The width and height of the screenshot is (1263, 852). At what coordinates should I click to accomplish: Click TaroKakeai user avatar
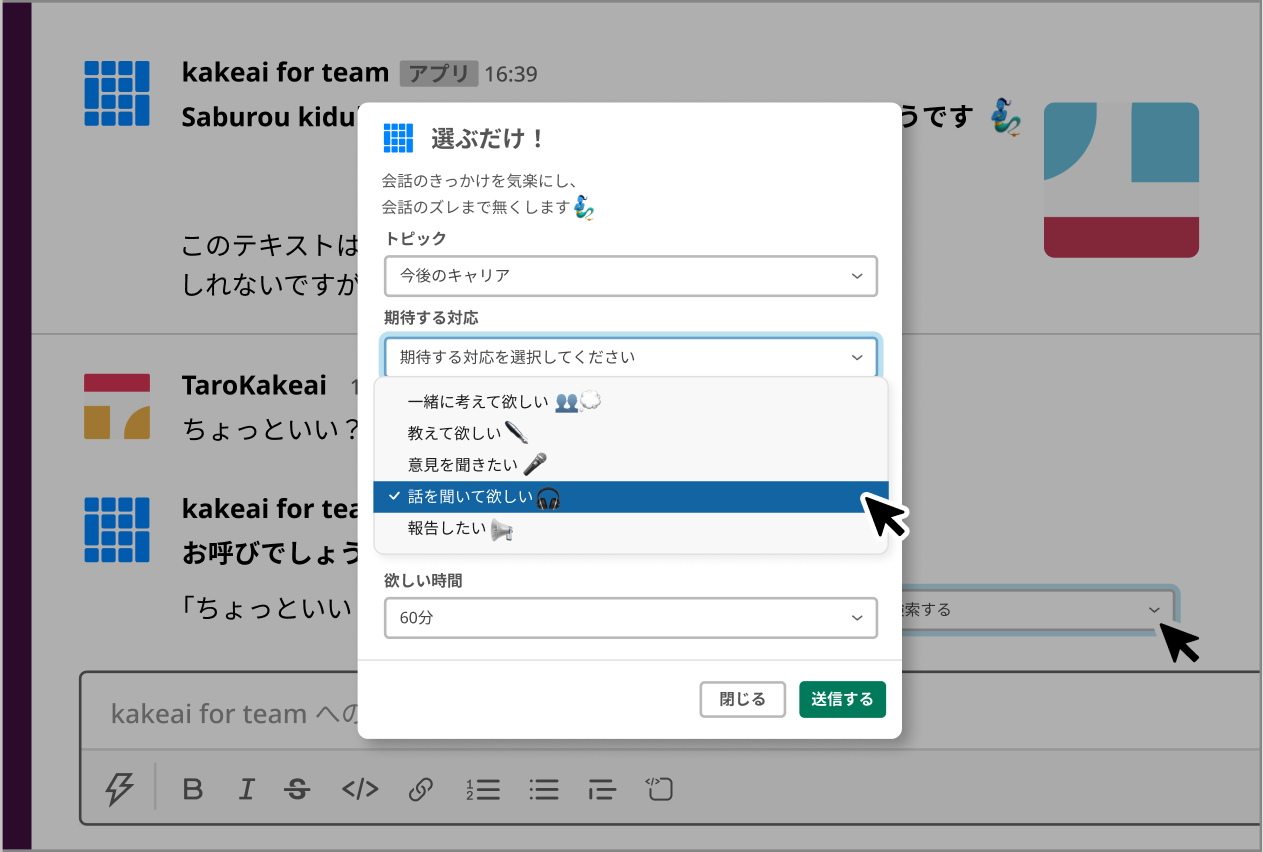117,406
